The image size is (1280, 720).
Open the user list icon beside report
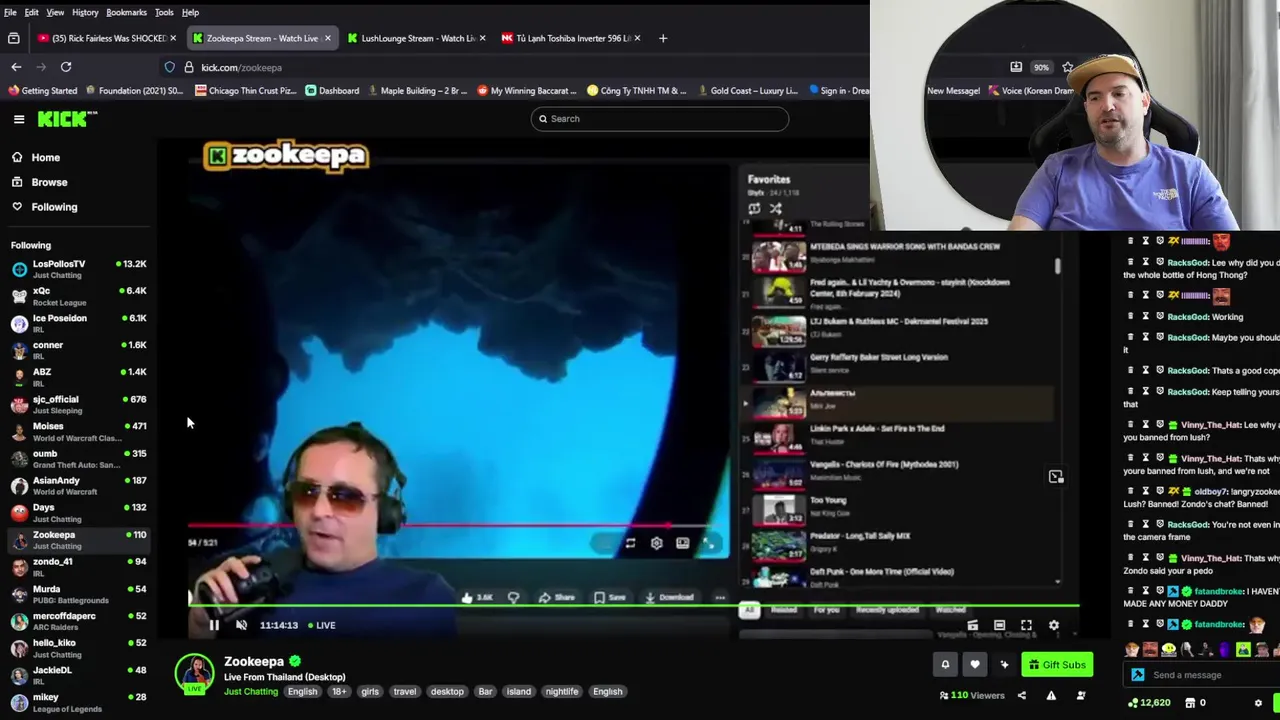point(1080,695)
